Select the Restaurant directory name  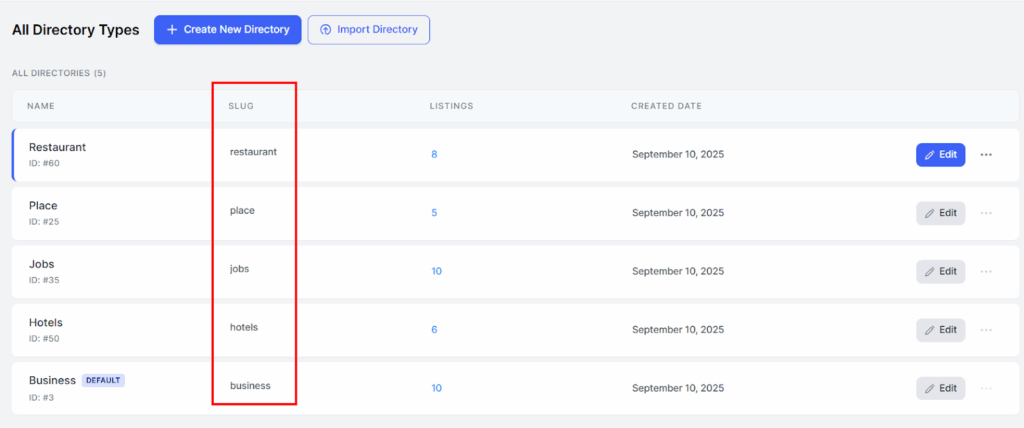tap(57, 147)
